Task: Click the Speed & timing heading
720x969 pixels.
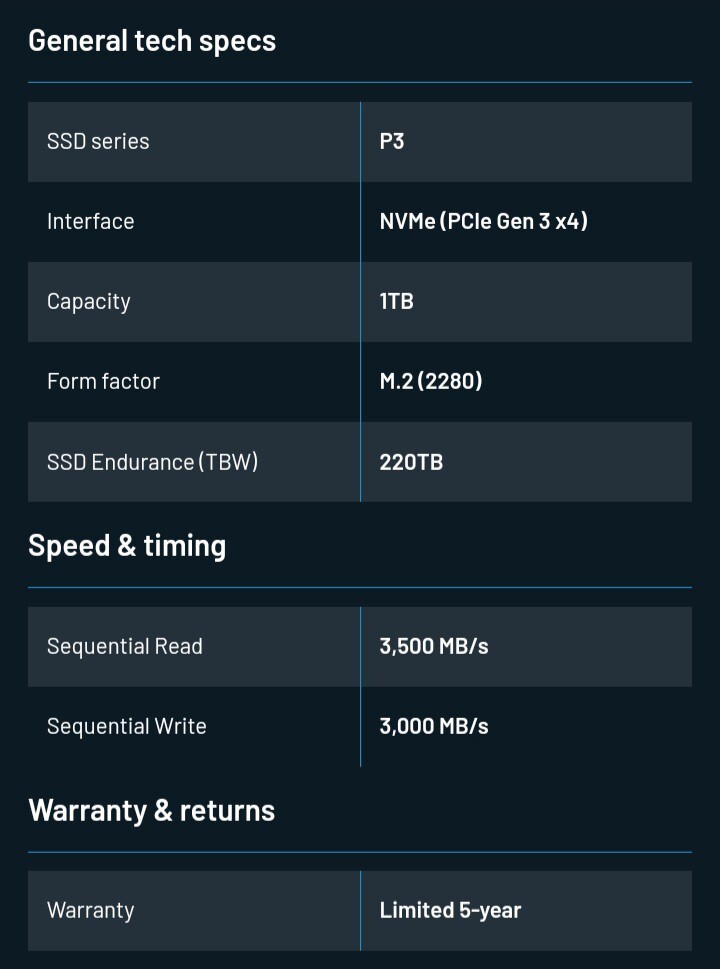Action: tap(127, 546)
